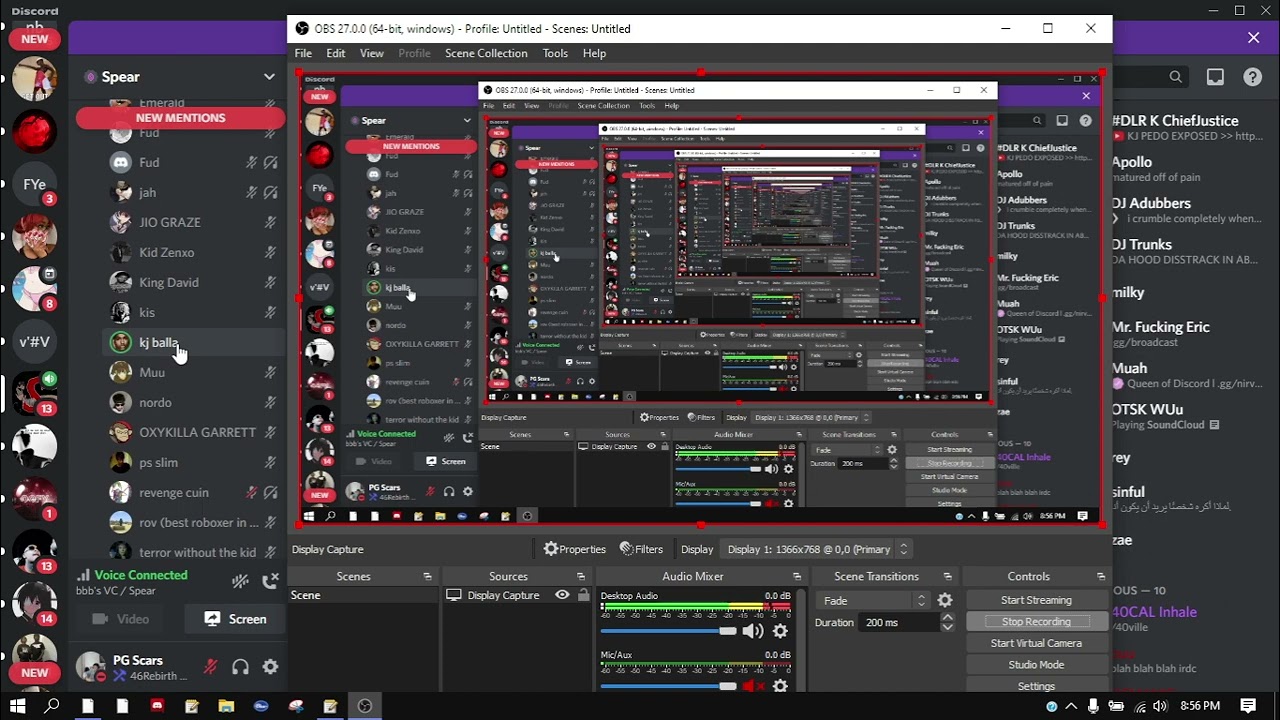Viewport: 1280px width, 720px height.
Task: Open Discord user settings gear
Action: coord(270,667)
